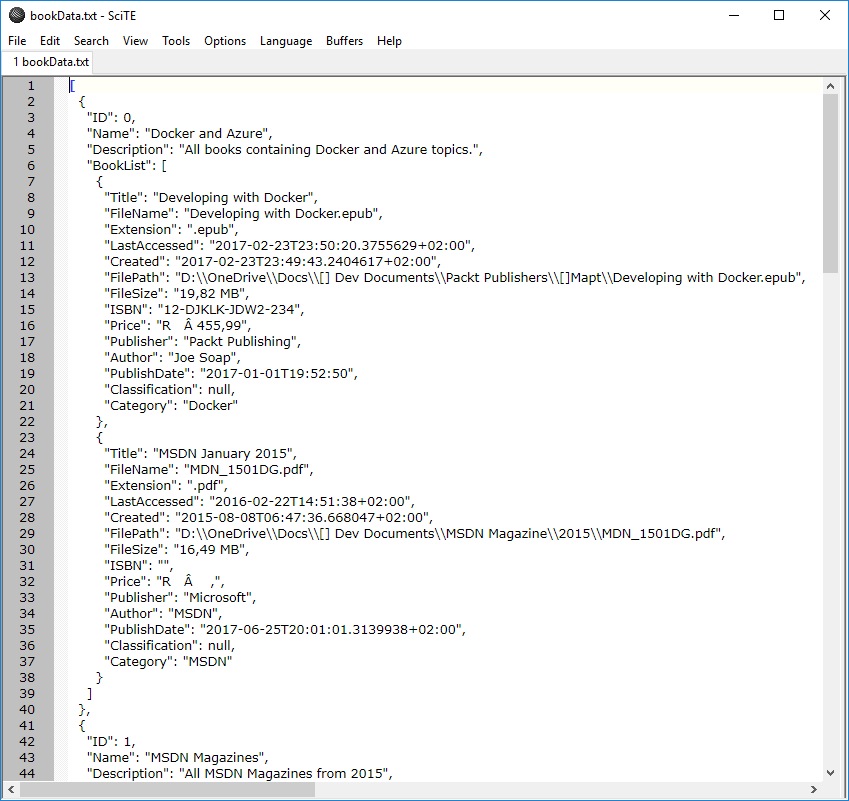
Task: Click line number 44 in the margin
Action: click(x=27, y=773)
